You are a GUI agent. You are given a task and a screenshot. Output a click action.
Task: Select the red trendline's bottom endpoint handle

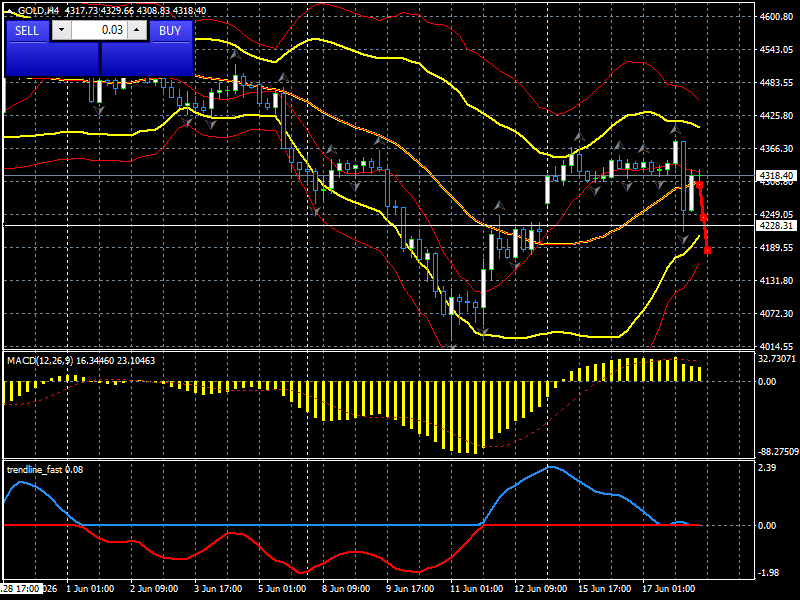point(708,251)
